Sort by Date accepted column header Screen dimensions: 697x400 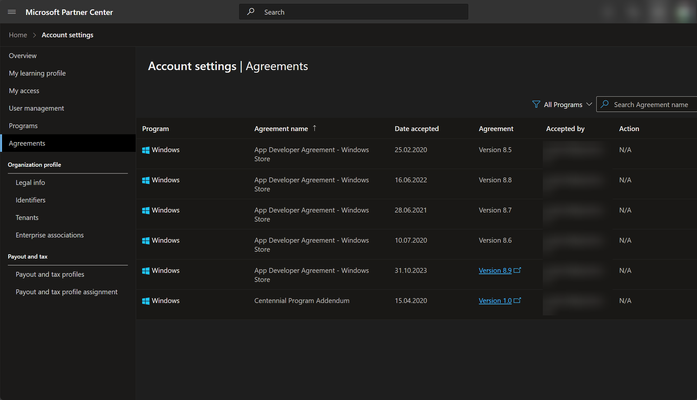pyautogui.click(x=417, y=129)
